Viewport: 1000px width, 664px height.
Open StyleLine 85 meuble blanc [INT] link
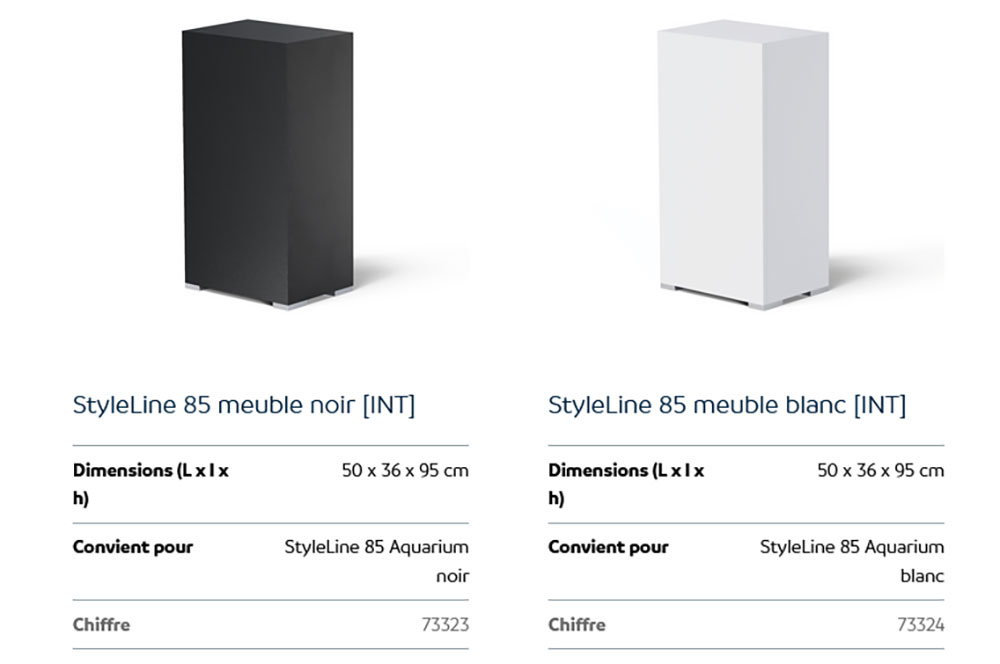point(727,405)
